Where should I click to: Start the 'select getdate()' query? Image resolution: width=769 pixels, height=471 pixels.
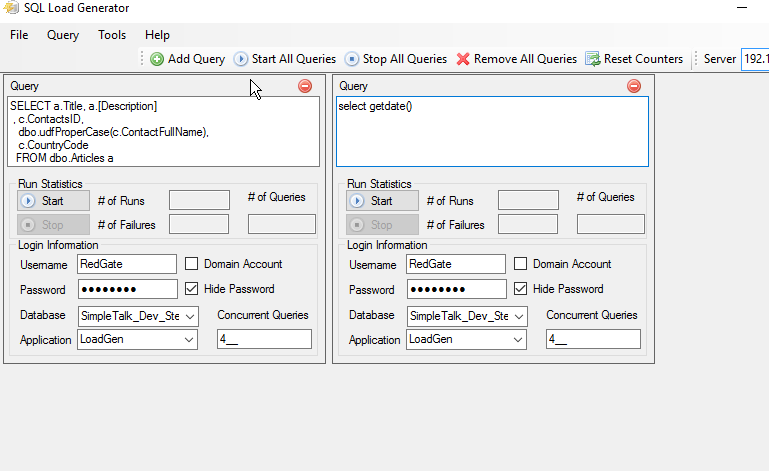pyautogui.click(x=383, y=201)
